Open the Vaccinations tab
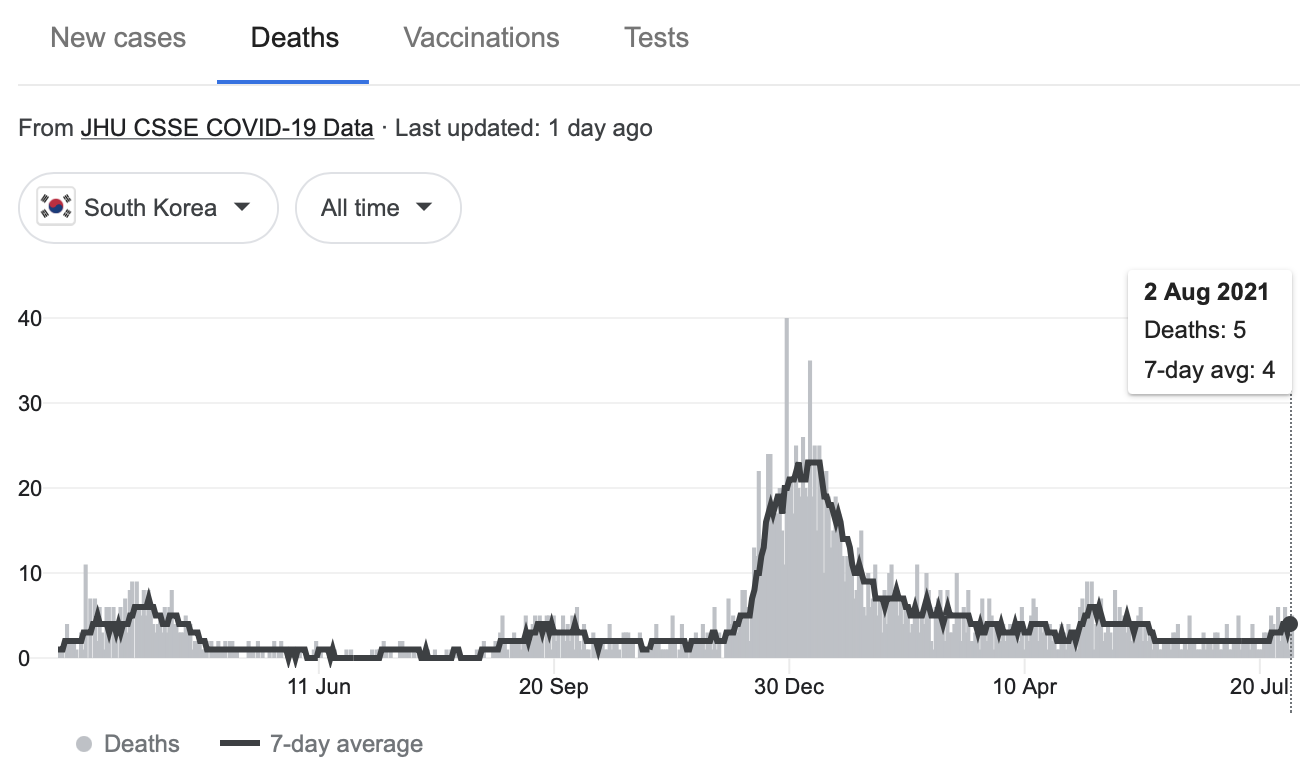1300x778 pixels. point(481,38)
